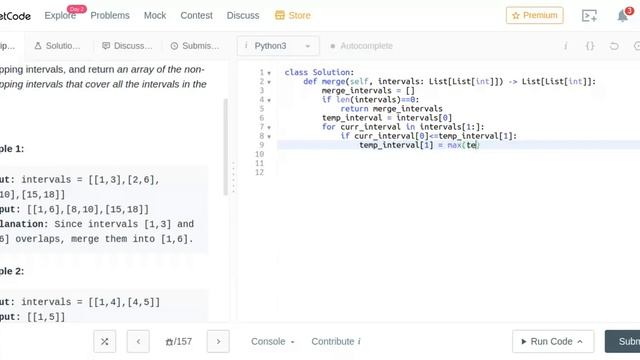Click the editor info icon
The image size is (640, 360).
(x=565, y=46)
